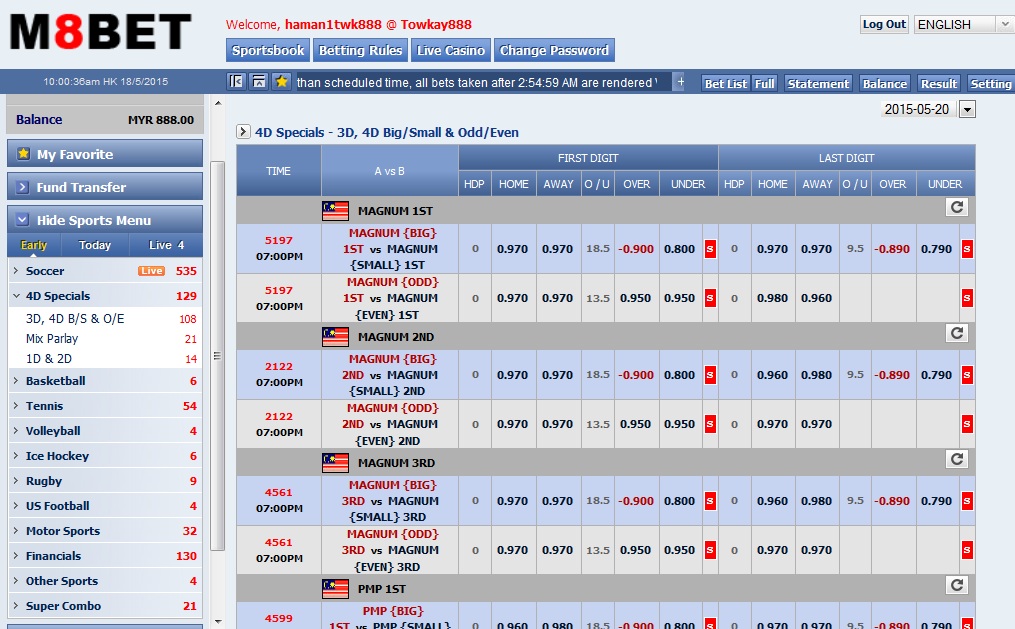The height and width of the screenshot is (629, 1015).
Task: Click first-digit red S icon, MAGNUM BIG 3RD row
Action: click(710, 501)
